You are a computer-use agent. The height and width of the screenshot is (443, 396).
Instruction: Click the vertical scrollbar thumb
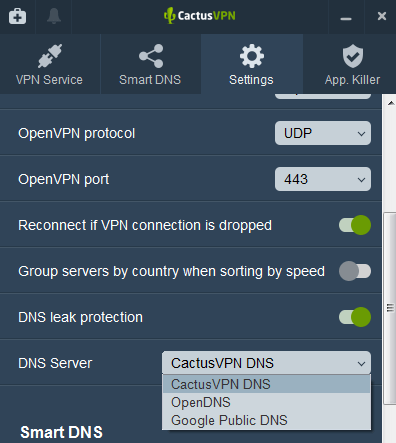tap(390, 308)
